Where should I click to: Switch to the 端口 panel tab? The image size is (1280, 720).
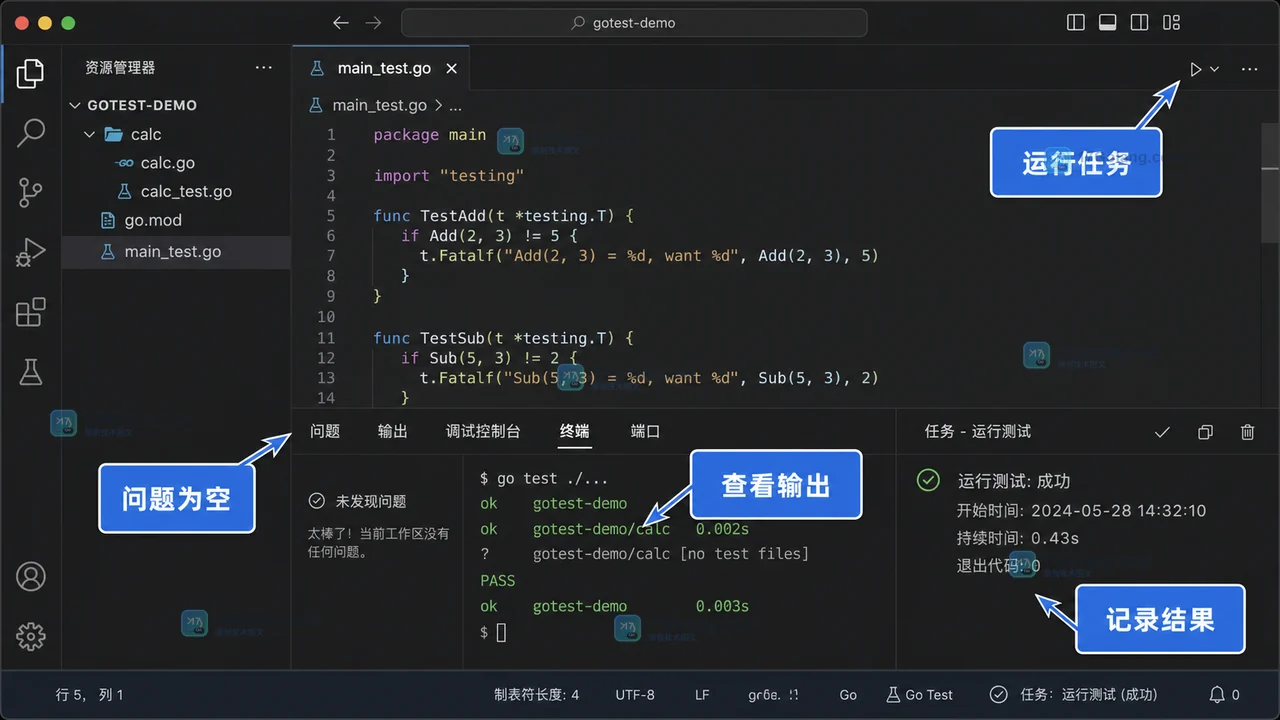coord(645,431)
